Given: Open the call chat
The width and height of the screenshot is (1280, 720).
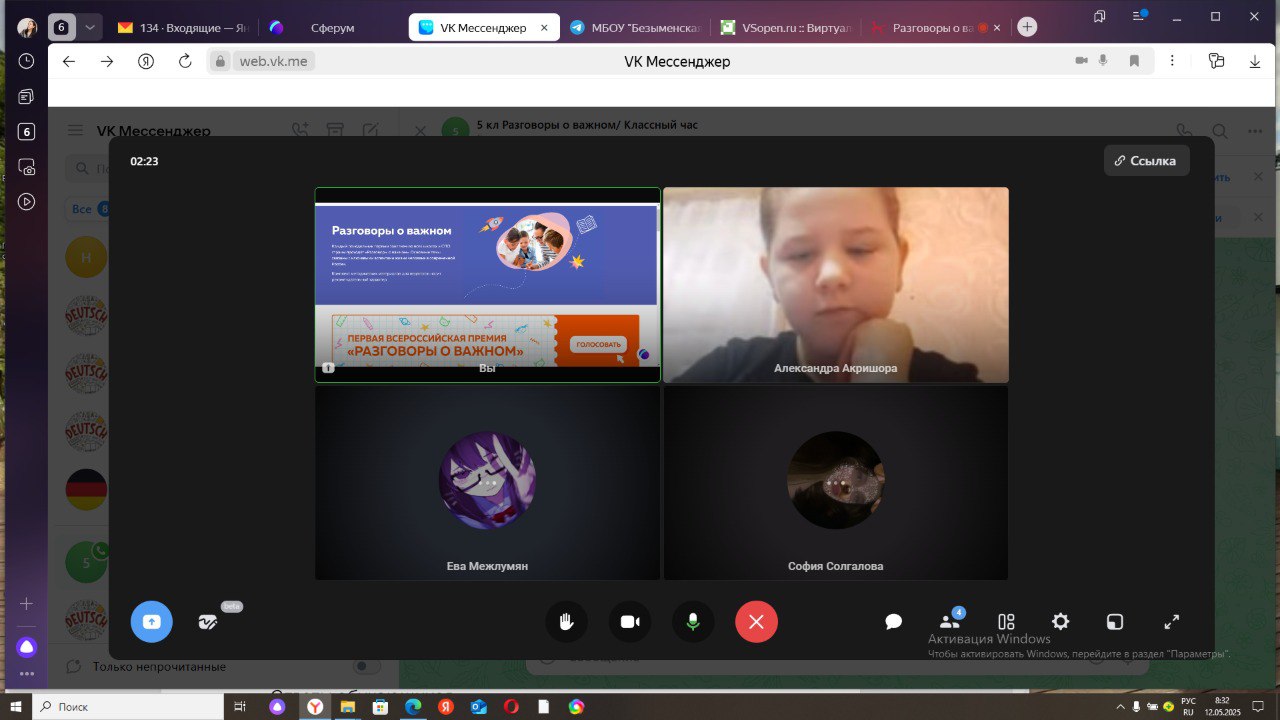Looking at the screenshot, I should (894, 622).
